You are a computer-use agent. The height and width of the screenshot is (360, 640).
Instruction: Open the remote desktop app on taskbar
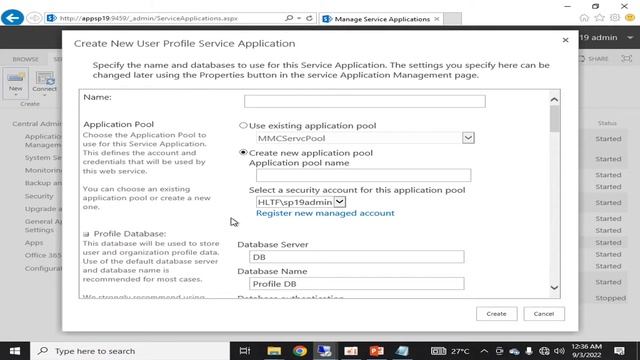point(325,351)
